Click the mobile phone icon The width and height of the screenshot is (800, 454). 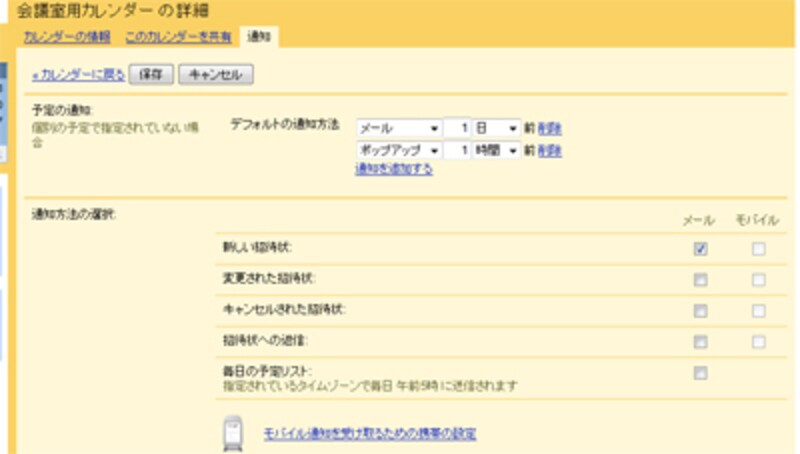(233, 434)
